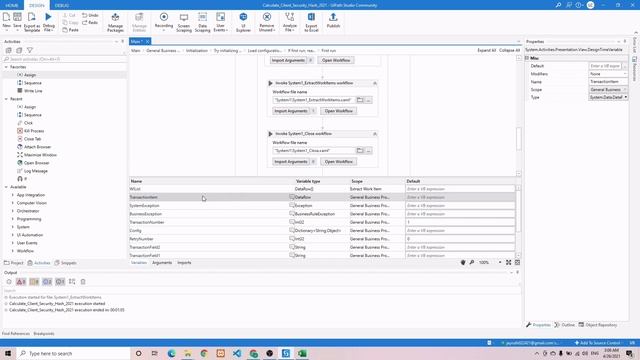Toggle trace messages filter in Output
640x360 pixels.
(60, 282)
